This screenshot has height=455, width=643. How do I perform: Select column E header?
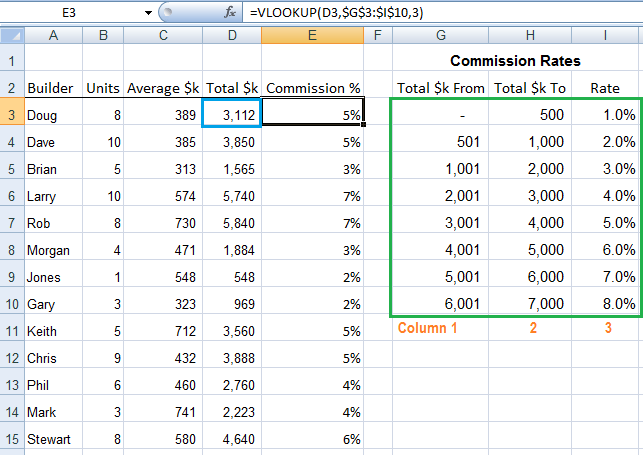click(312, 35)
